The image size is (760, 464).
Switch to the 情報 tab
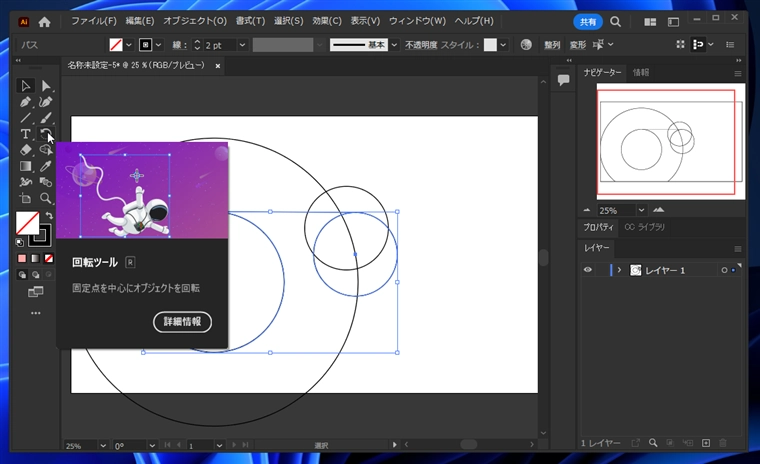tap(641, 73)
